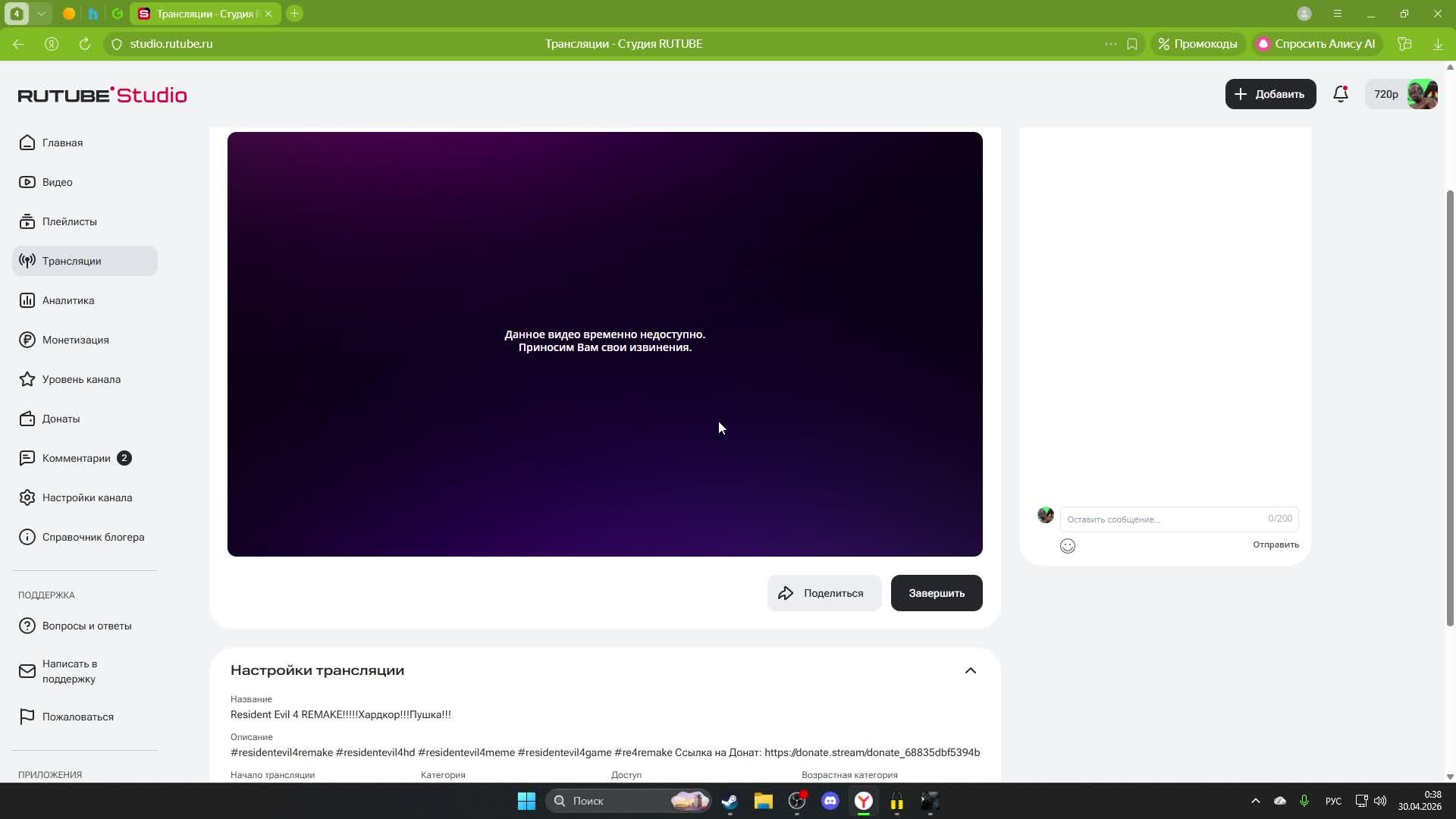
Task: Open Аналитика in the sidebar
Action: point(67,300)
